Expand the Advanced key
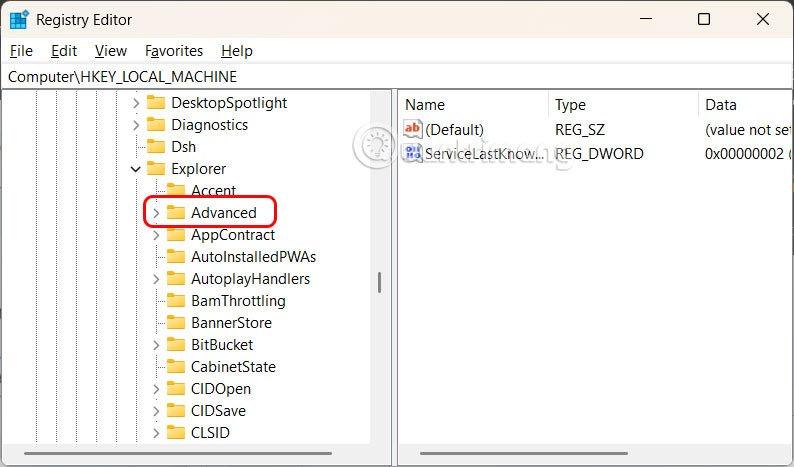The width and height of the screenshot is (794, 467). [156, 213]
